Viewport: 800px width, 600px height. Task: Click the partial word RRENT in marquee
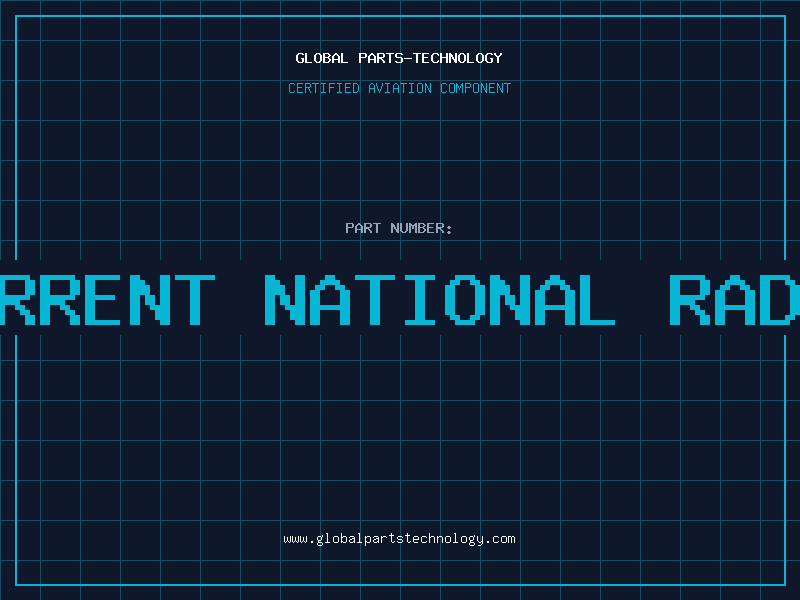click(107, 300)
